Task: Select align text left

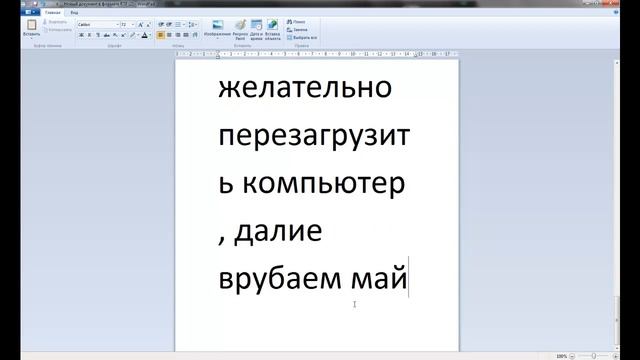Action: [x=160, y=35]
